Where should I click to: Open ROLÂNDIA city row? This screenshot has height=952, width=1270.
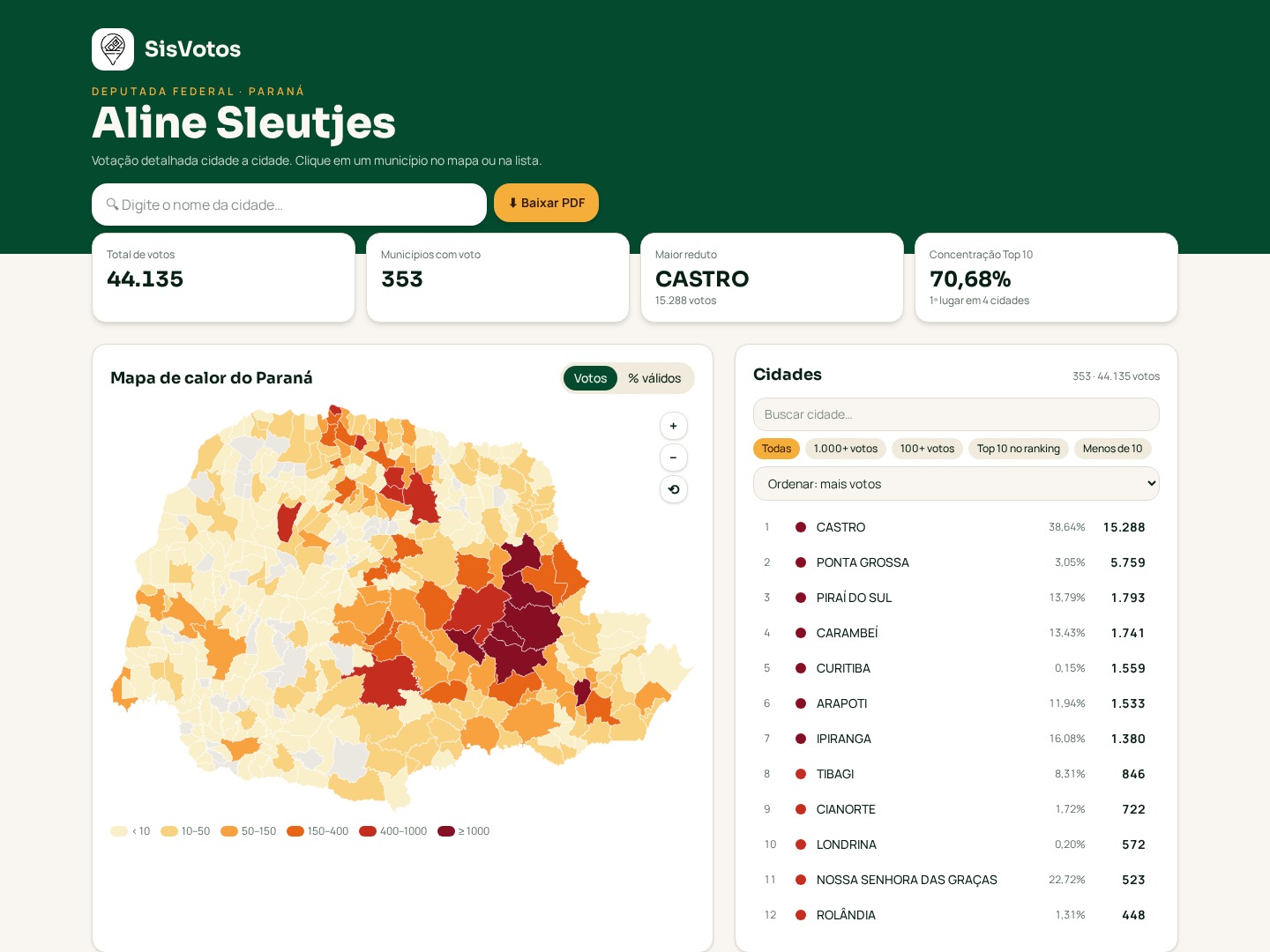coord(956,915)
